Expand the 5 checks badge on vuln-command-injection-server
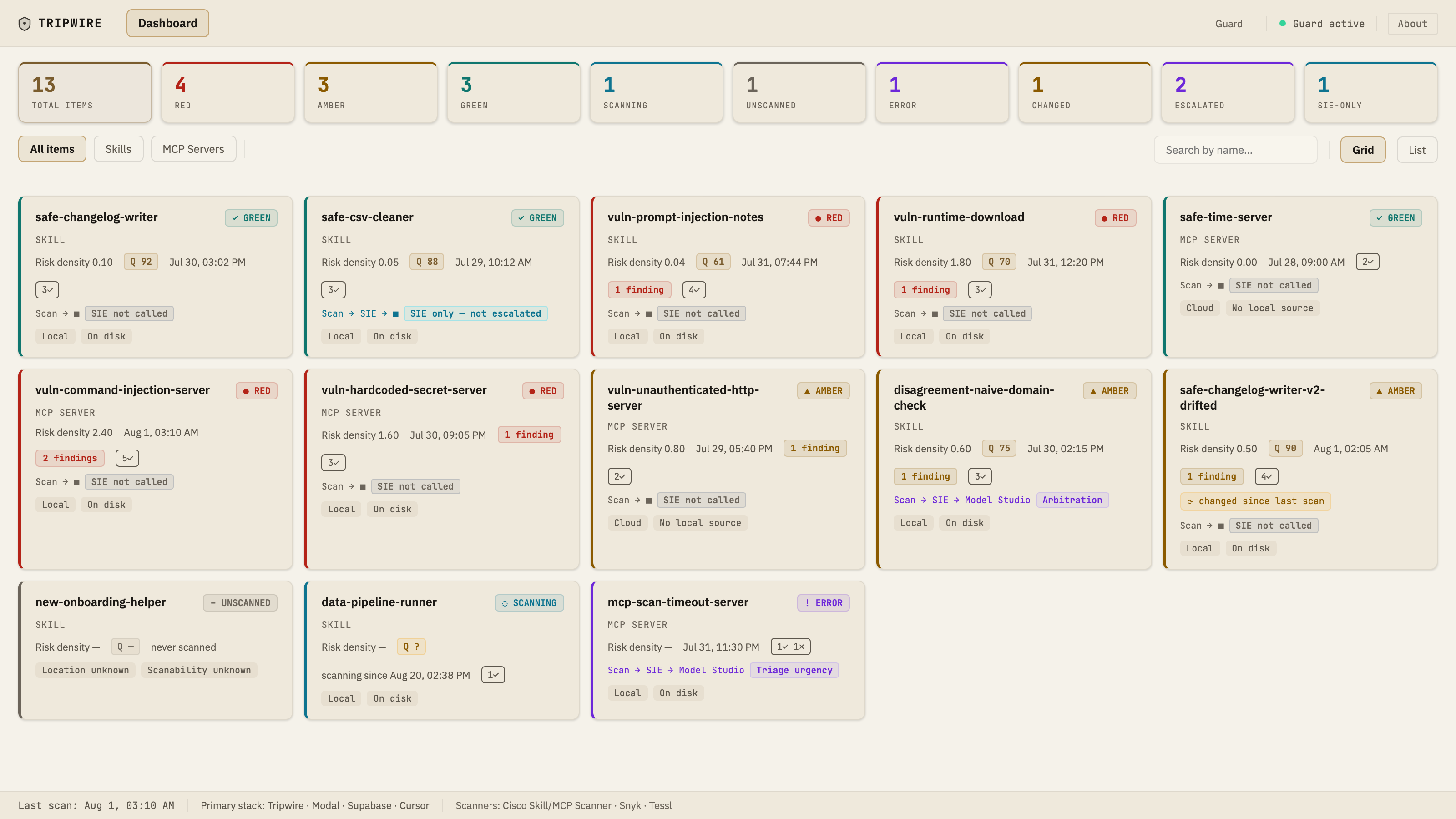Image resolution: width=1456 pixels, height=819 pixels. tap(127, 458)
